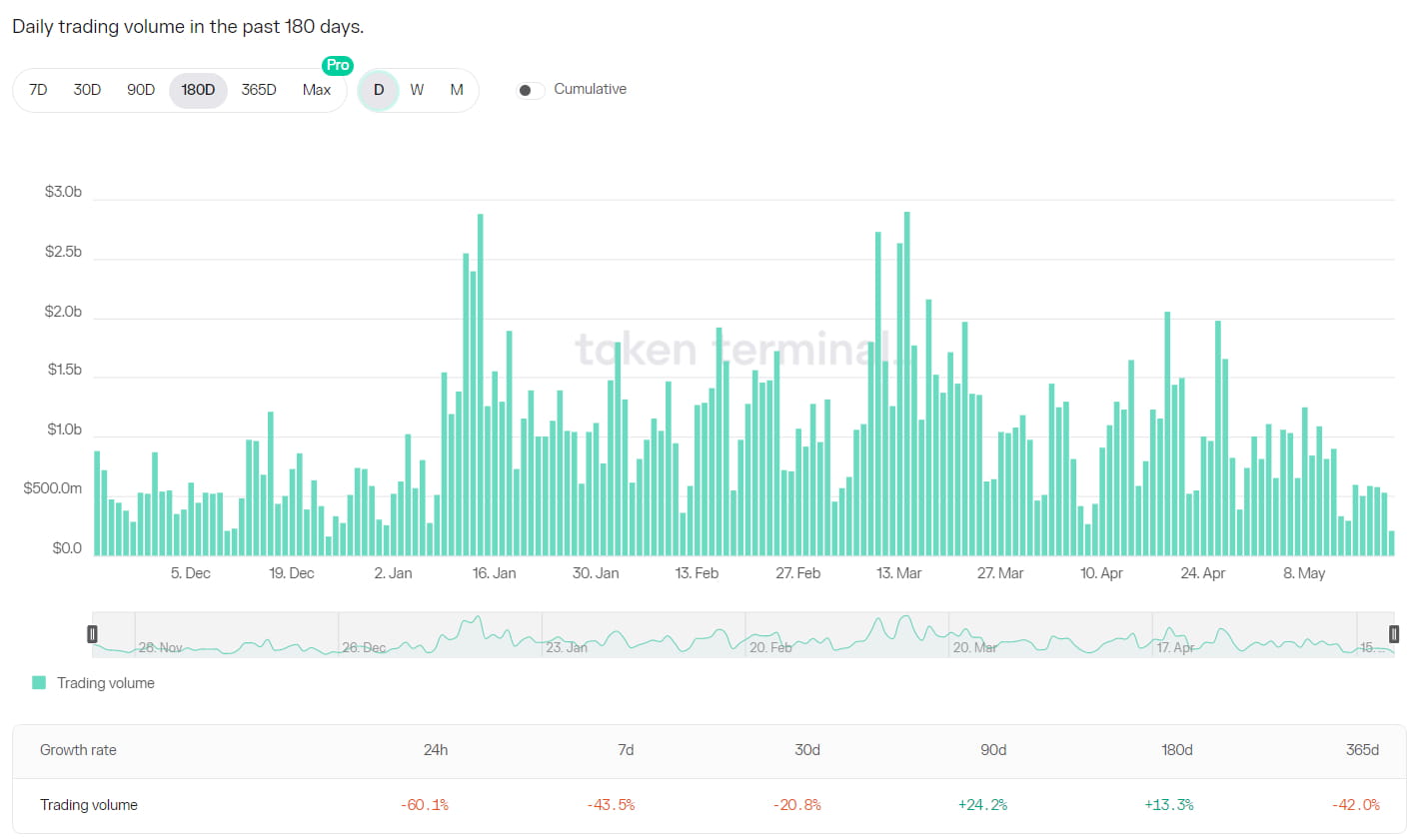
Task: Switch to monthly (M) granularity
Action: pyautogui.click(x=457, y=90)
